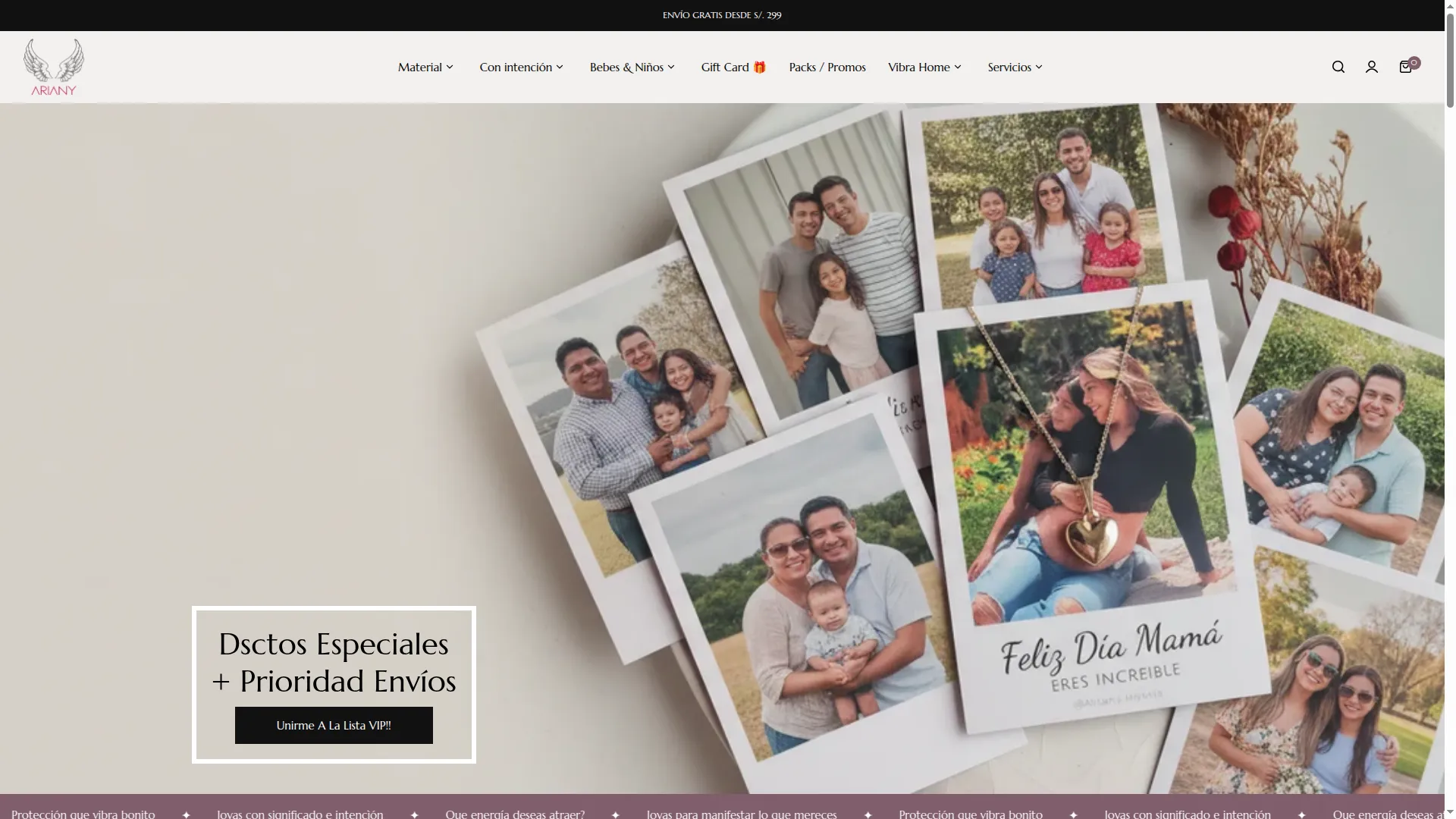
Task: Expand the Con intención menu chevron
Action: tap(560, 67)
